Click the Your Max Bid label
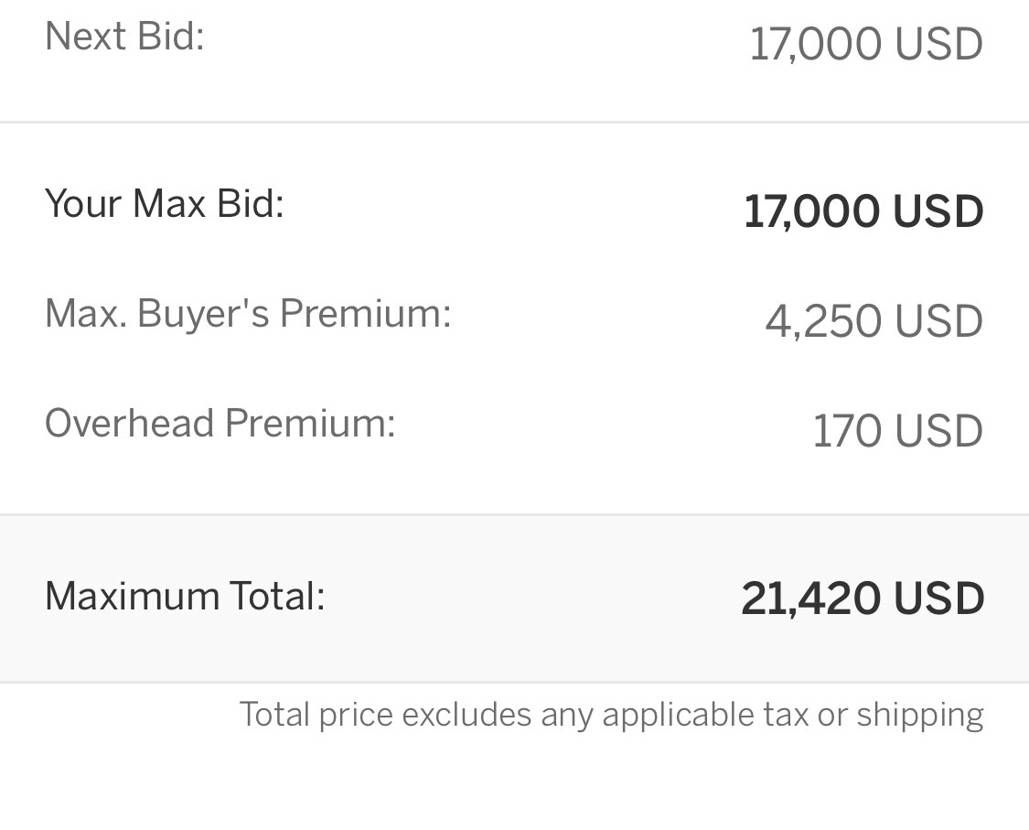The image size is (1029, 830). click(164, 204)
